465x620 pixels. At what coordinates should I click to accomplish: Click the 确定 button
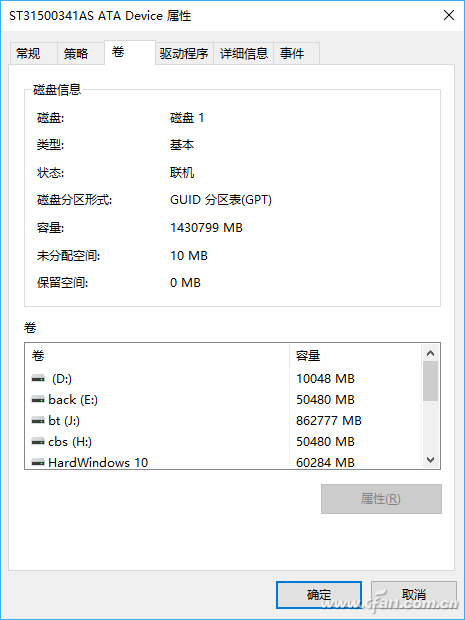[319, 595]
